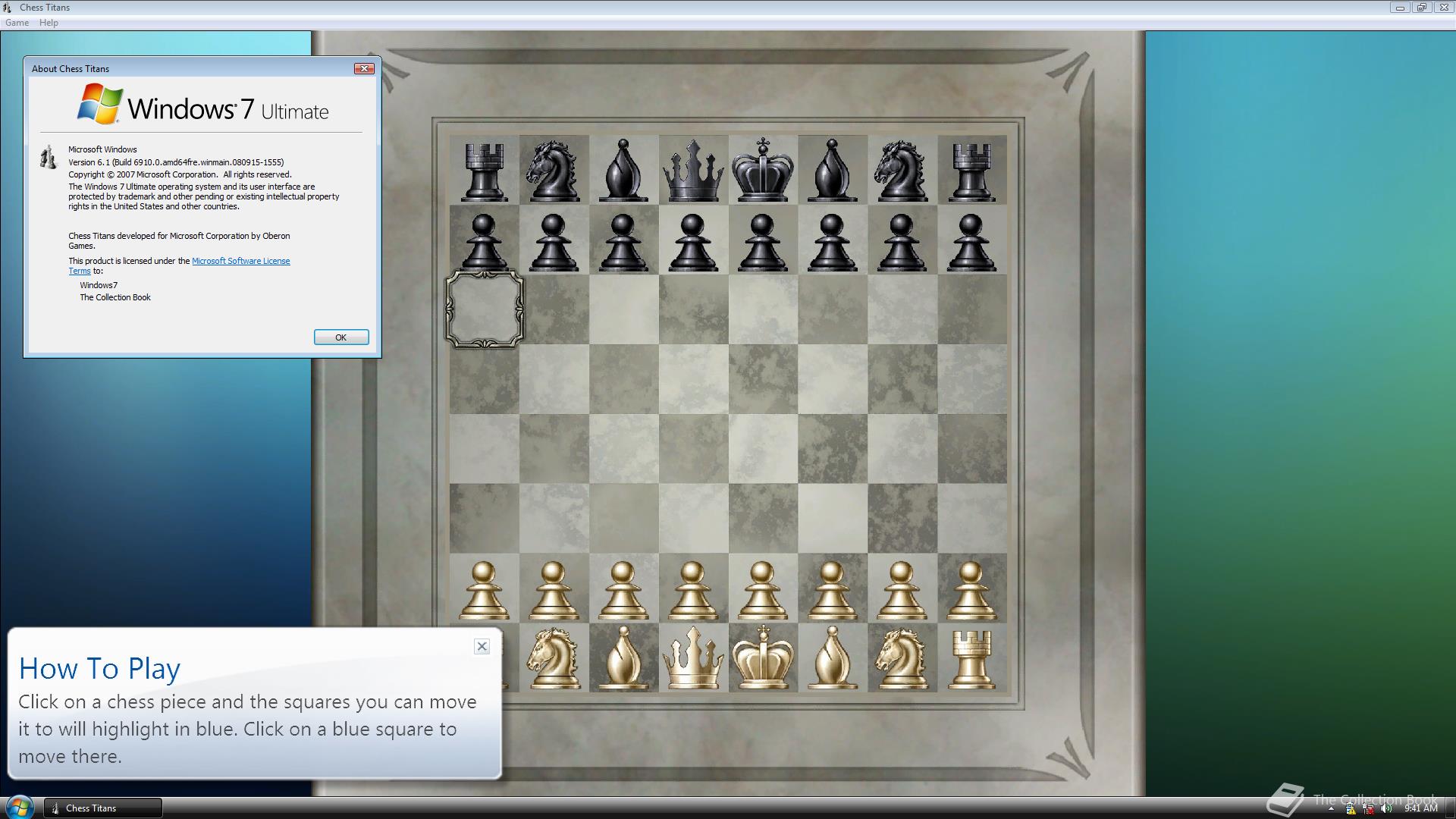
Task: Pick the black bishop on c8
Action: (623, 170)
